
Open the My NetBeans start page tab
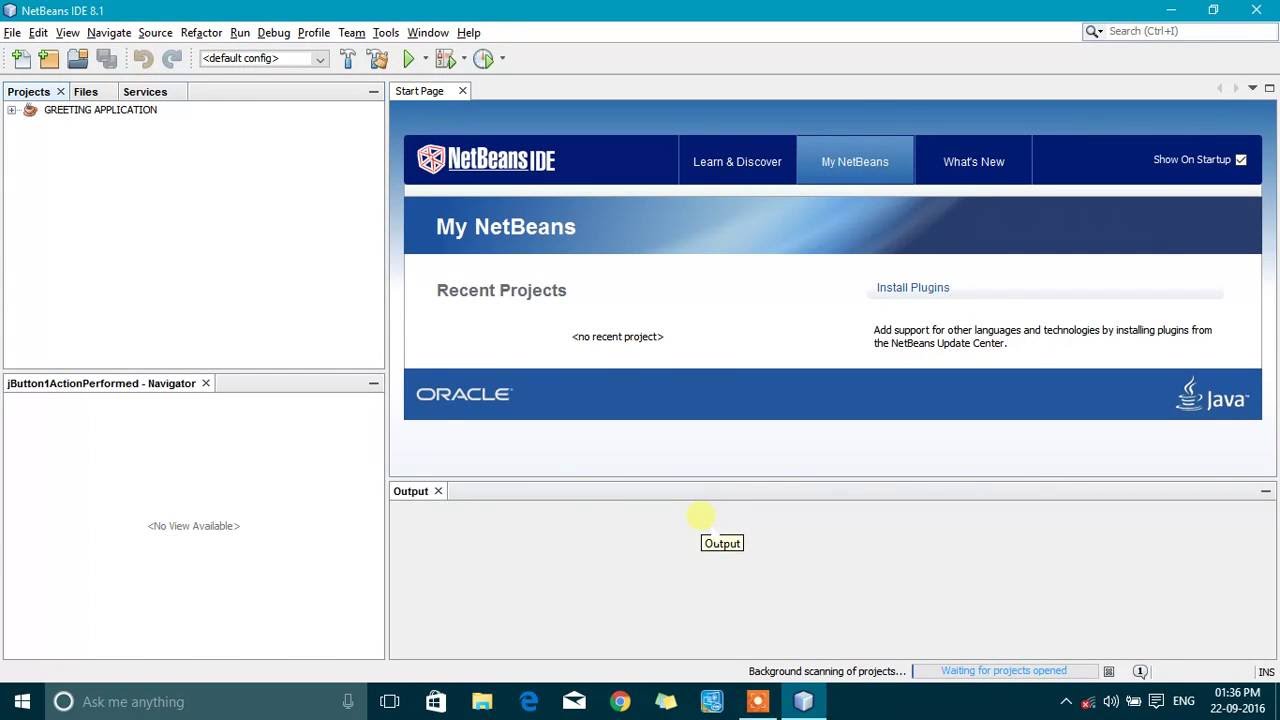(855, 161)
